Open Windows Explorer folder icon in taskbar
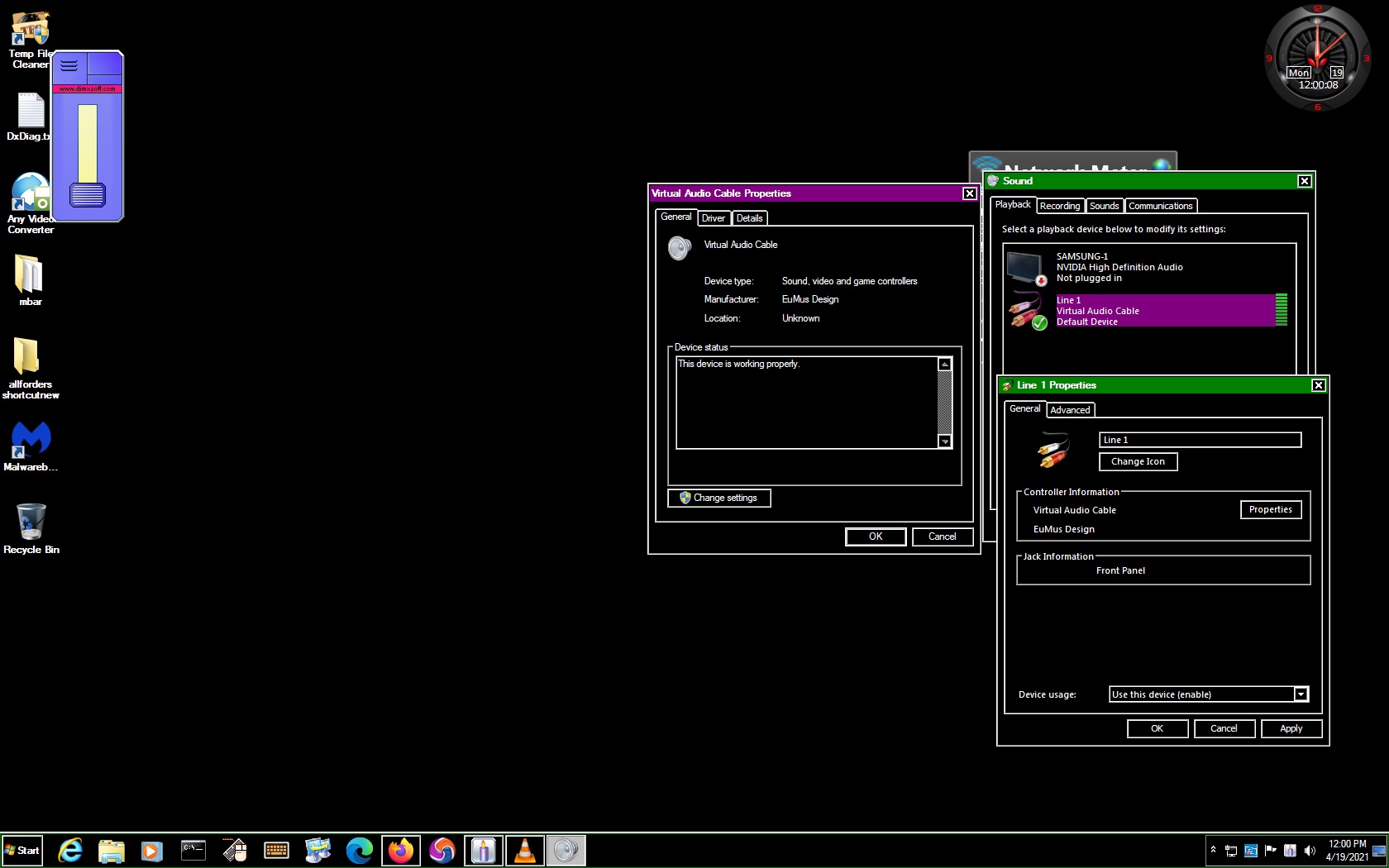Image resolution: width=1389 pixels, height=868 pixels. pyautogui.click(x=112, y=850)
